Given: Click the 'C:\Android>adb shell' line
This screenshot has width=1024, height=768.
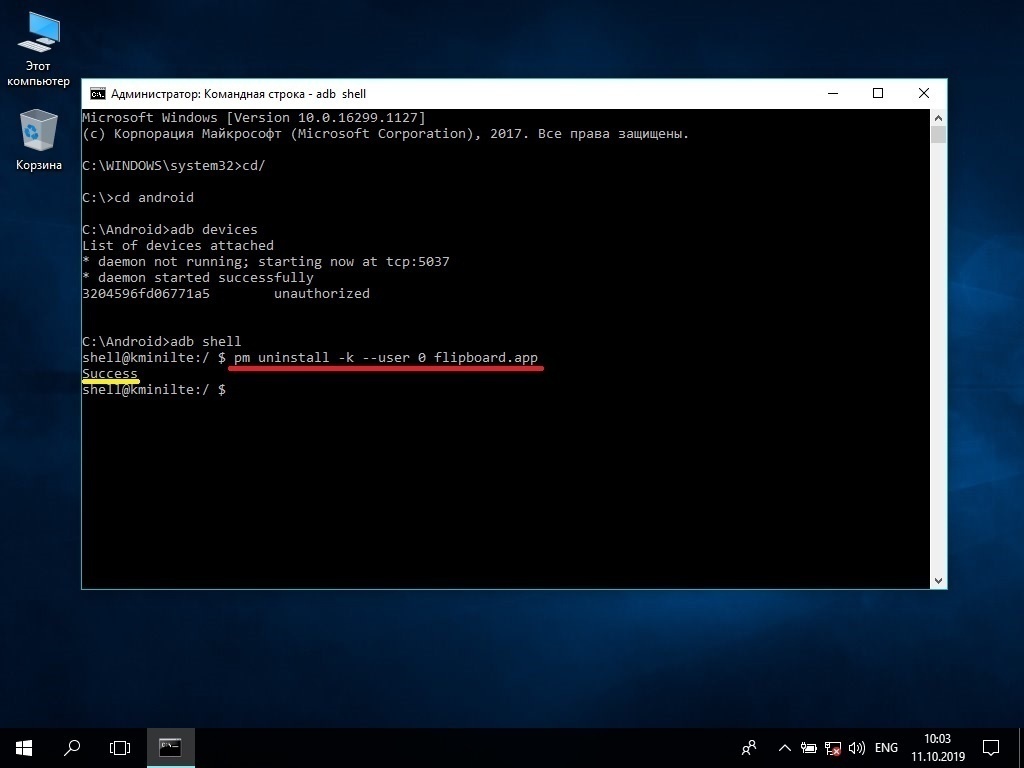Looking at the screenshot, I should pos(161,341).
